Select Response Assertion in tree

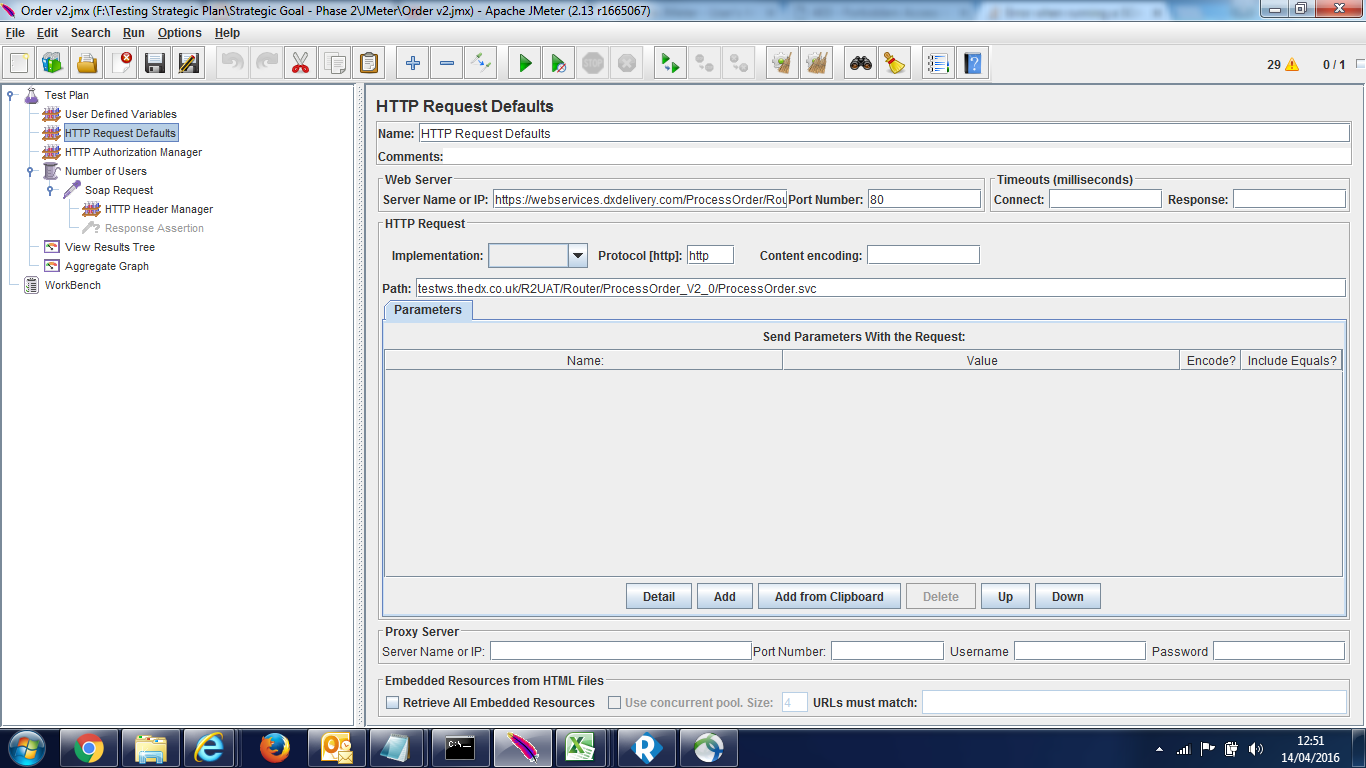click(154, 229)
